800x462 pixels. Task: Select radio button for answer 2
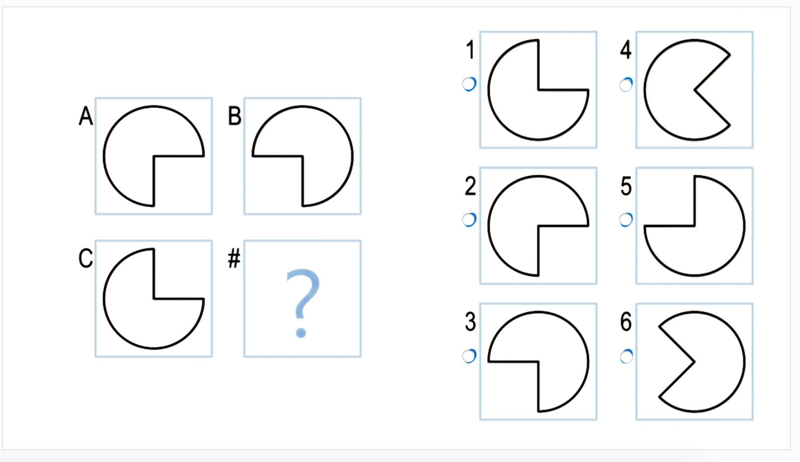tap(469, 220)
